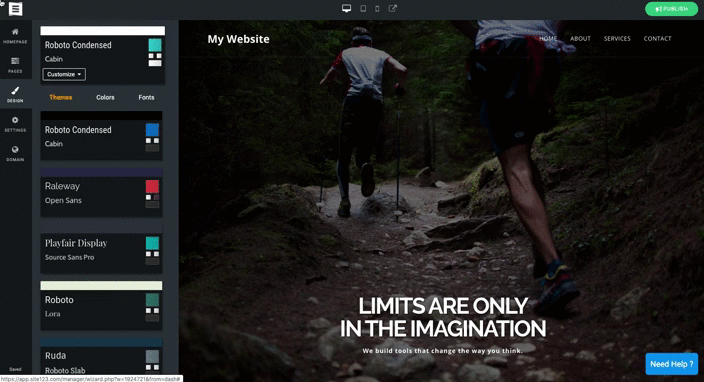The width and height of the screenshot is (704, 382).
Task: Click the Raleway theme red swatch
Action: pyautogui.click(x=152, y=186)
